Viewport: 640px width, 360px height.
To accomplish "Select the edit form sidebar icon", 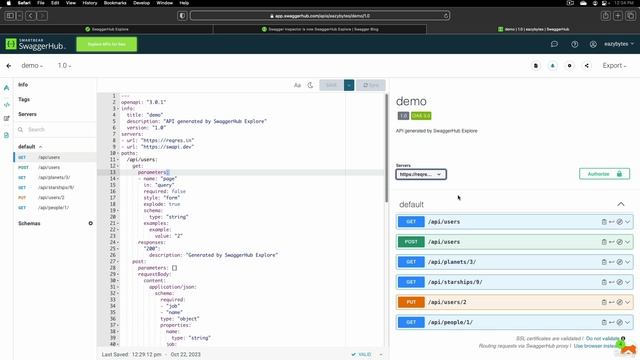I will (x=7, y=118).
